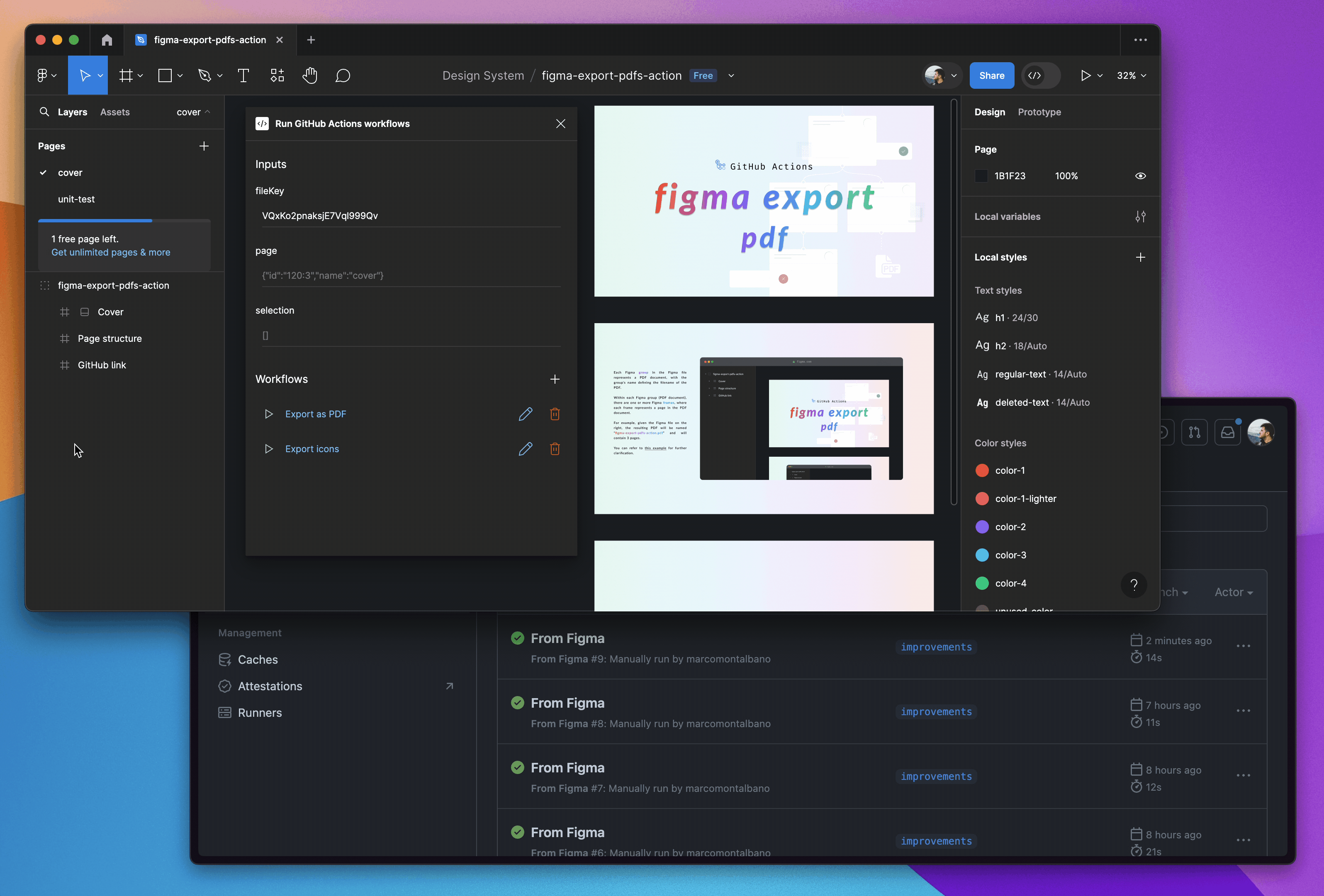Toggle the checkmark next to the cover page
1324x896 pixels.
pos(43,173)
